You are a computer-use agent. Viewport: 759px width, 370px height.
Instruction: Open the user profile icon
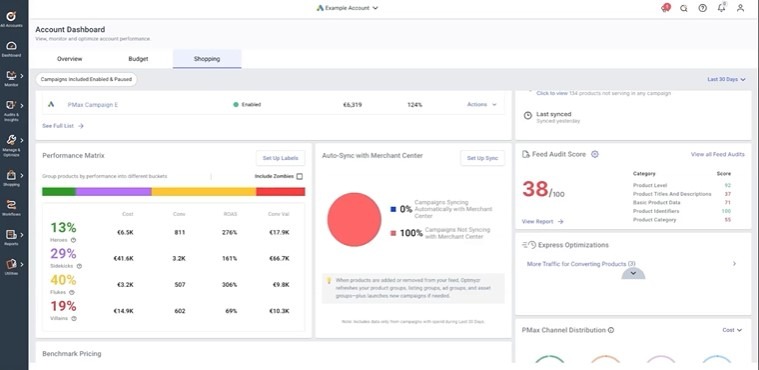coord(740,8)
